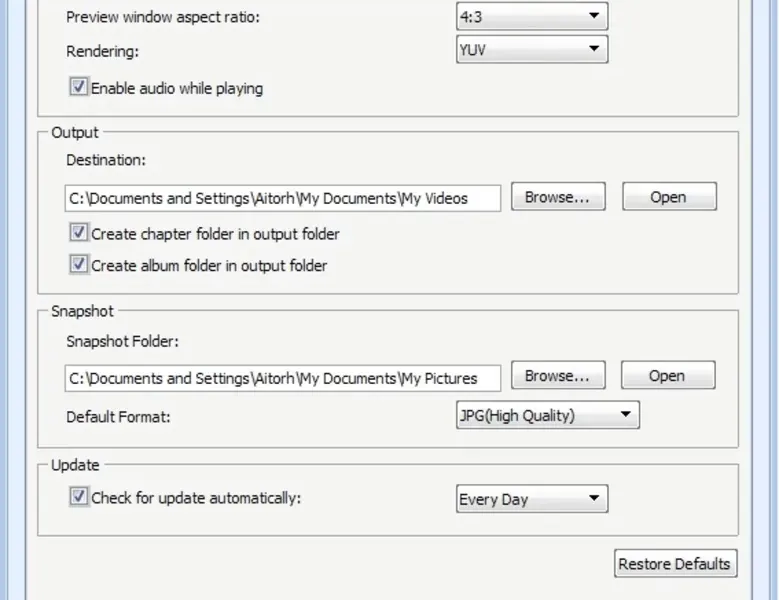The image size is (779, 600).
Task: Toggle Create album folder in output folder
Action: click(x=79, y=265)
